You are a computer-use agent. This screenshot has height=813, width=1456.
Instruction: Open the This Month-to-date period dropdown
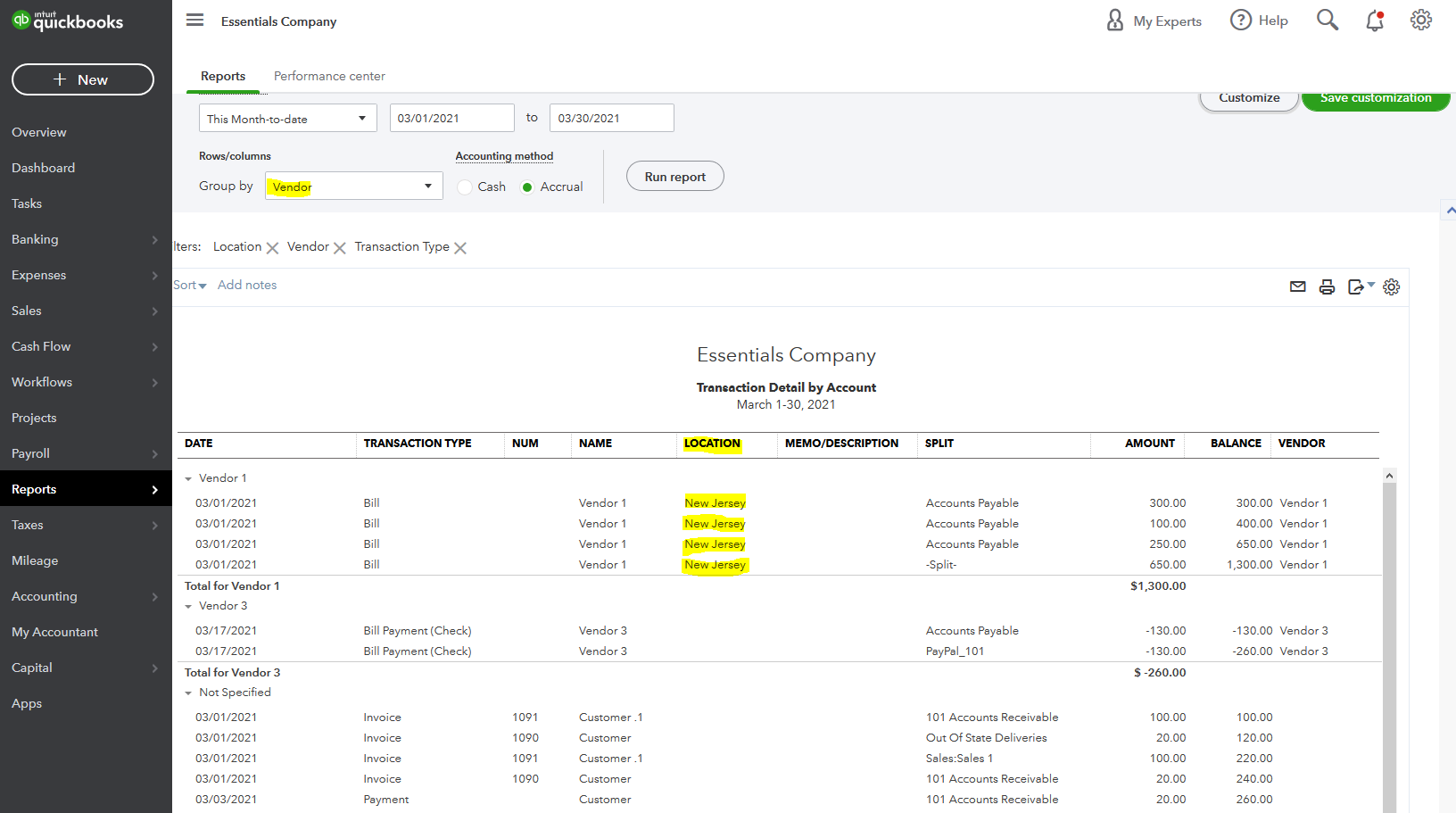[287, 119]
